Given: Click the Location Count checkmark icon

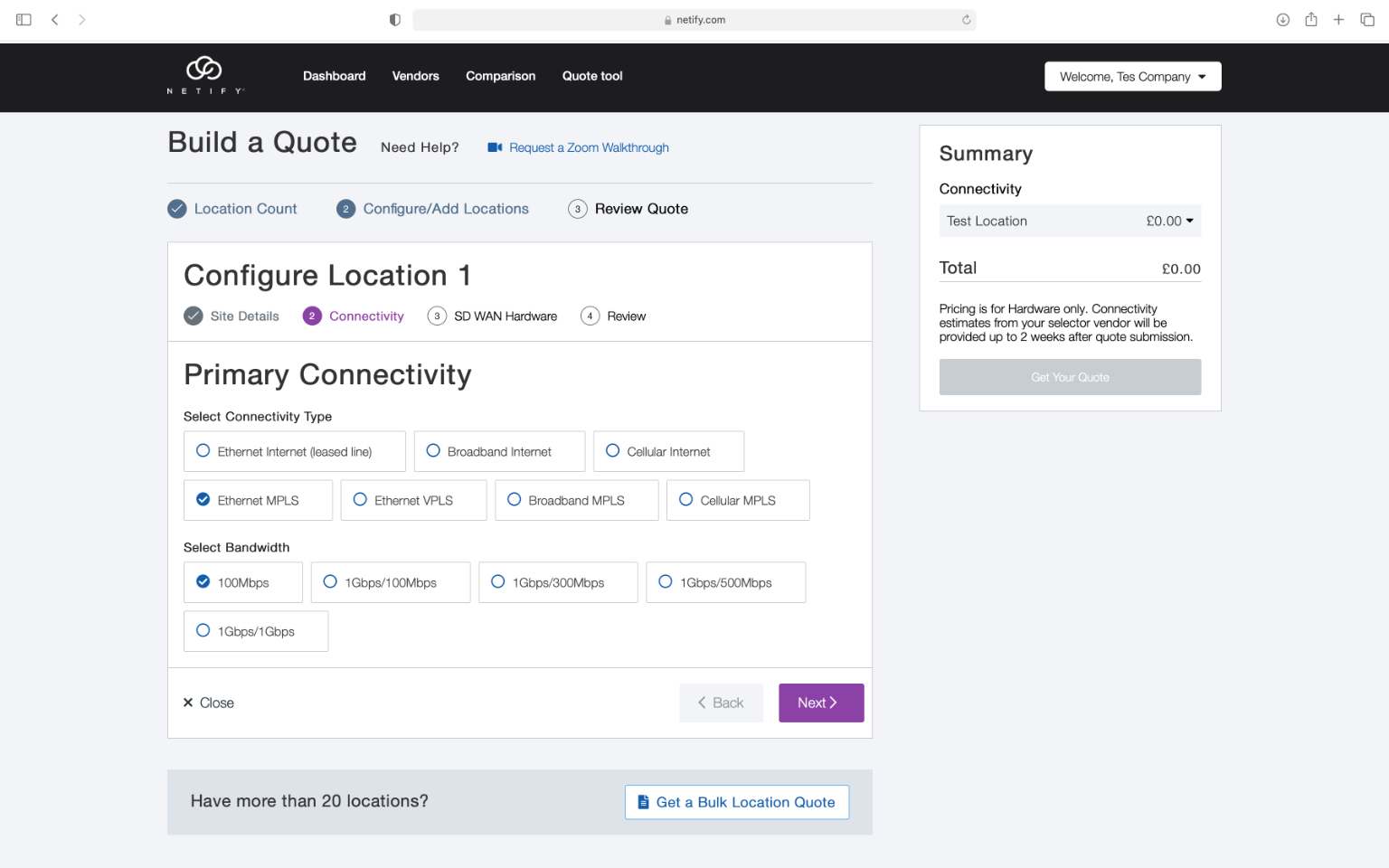Looking at the screenshot, I should [177, 209].
